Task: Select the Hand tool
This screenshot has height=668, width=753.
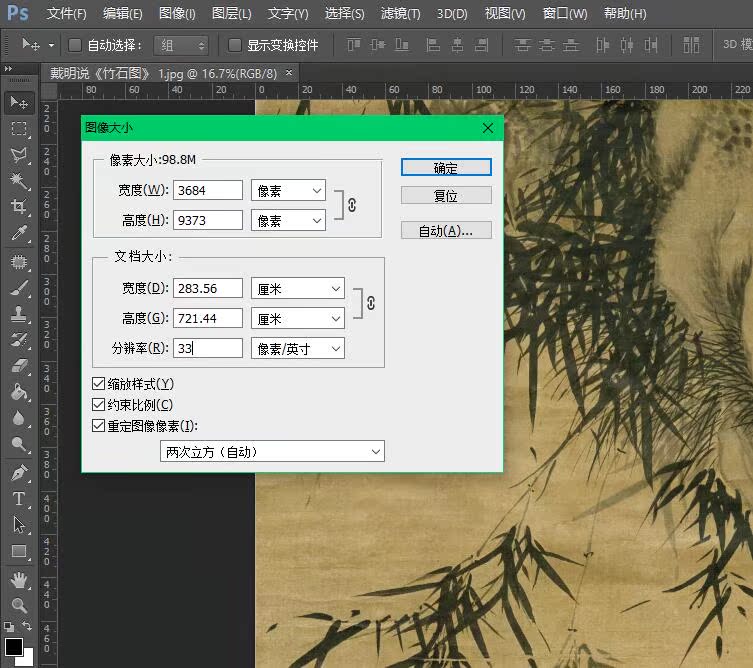Action: (19, 580)
